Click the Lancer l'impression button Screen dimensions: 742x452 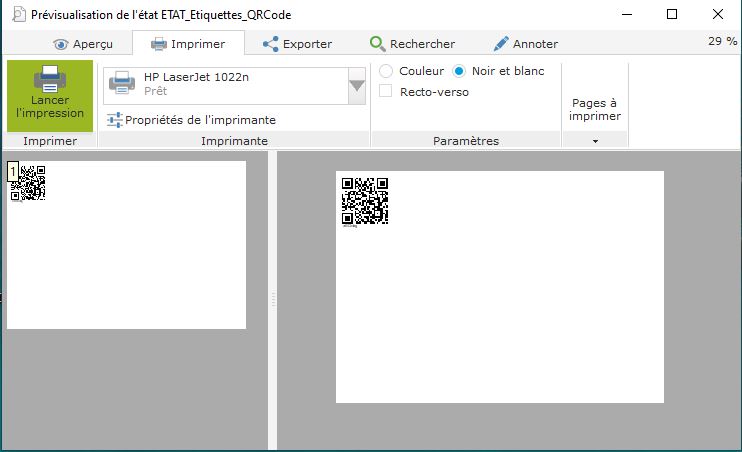50,96
